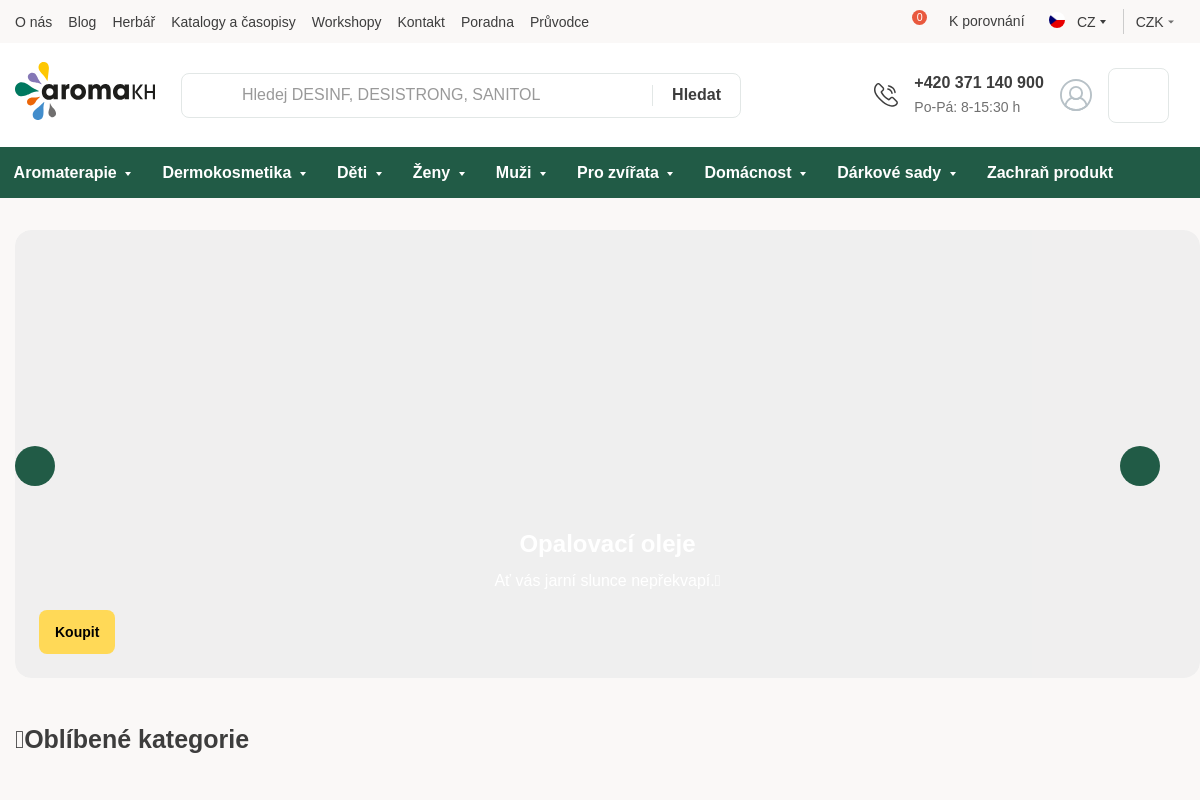Screen dimensions: 1200x800
Task: Open the shopping cart box
Action: point(1138,95)
